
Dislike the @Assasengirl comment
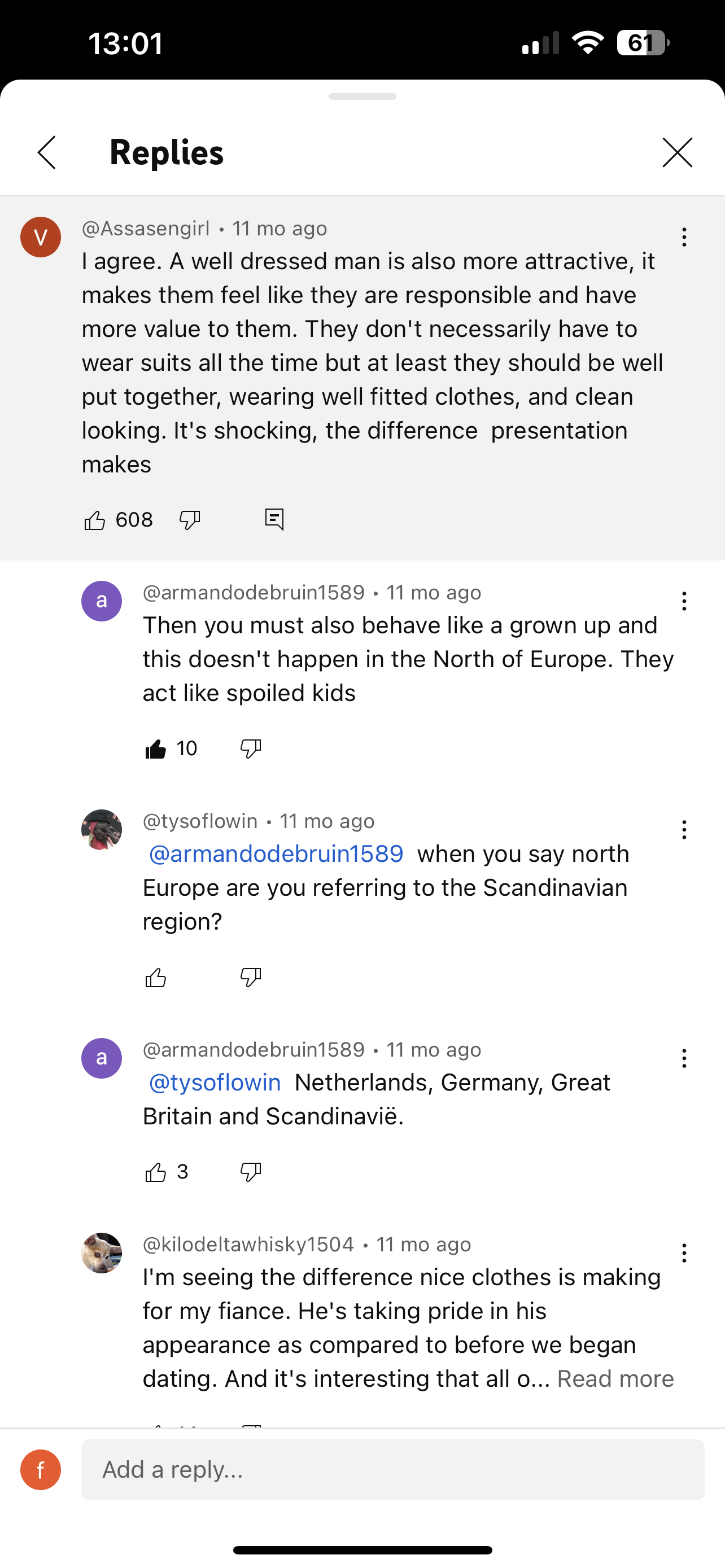click(x=190, y=520)
